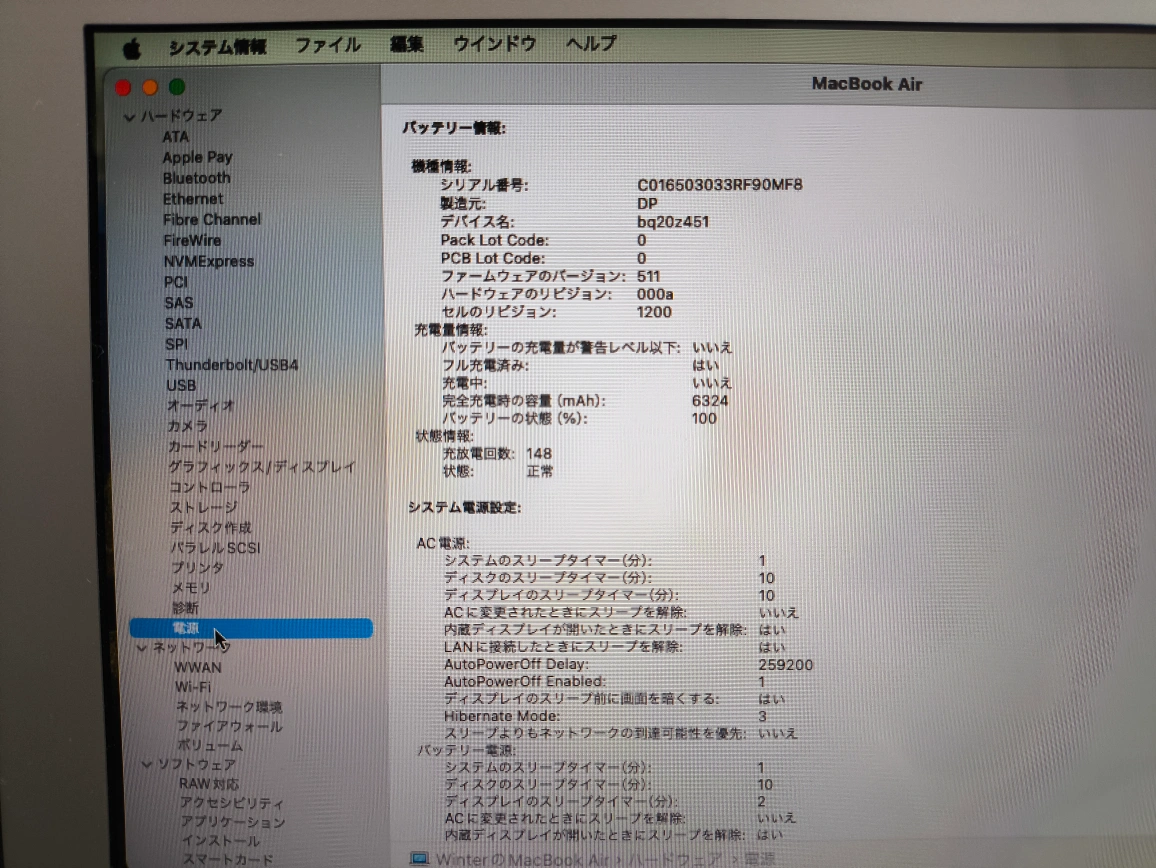
Task: Open the 編集 menu
Action: pos(406,44)
